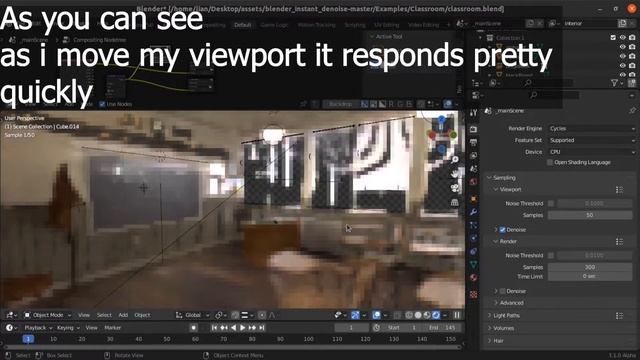Enable the Render Denoise checkbox
640x360 pixels.
[502, 291]
